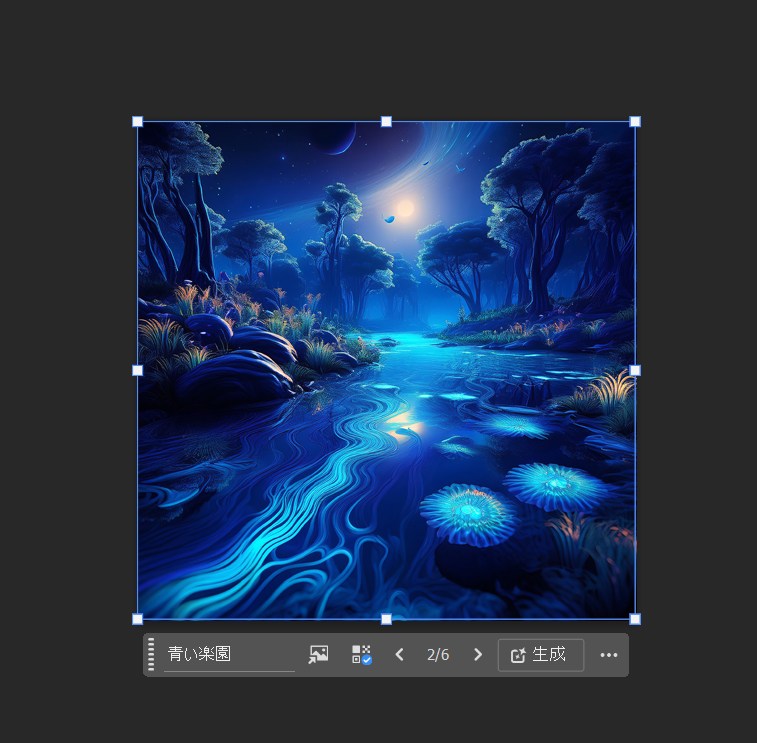Viewport: 757px width, 743px height.
Task: Open the three-dots more options menu
Action: 609,655
